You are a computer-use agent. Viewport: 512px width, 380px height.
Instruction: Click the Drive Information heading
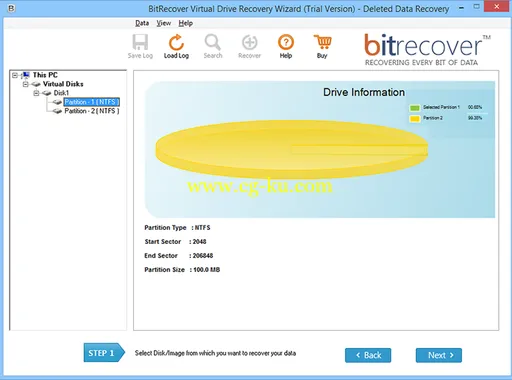[x=364, y=92]
